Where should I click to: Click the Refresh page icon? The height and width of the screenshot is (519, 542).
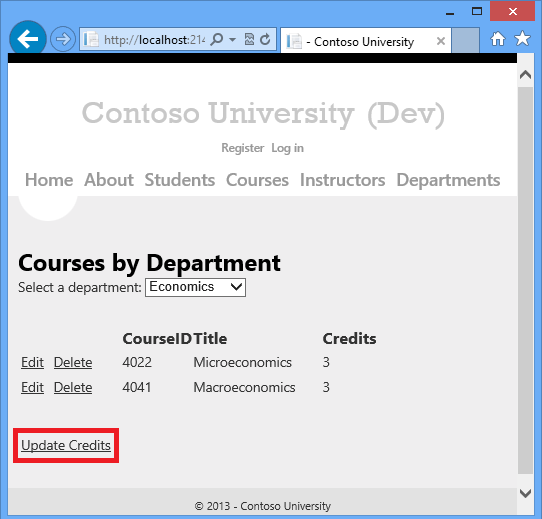pyautogui.click(x=265, y=39)
